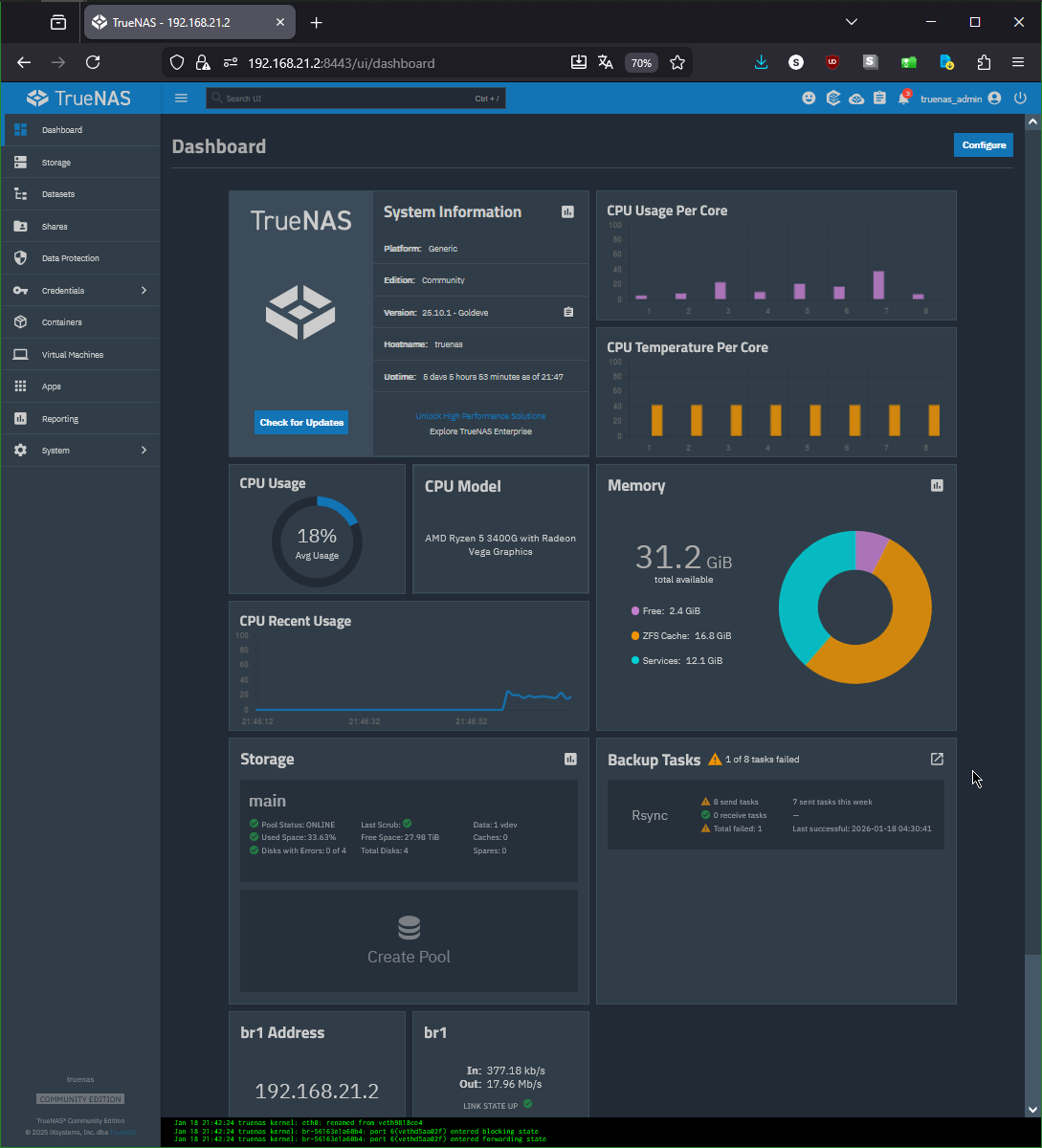Reload the page with browser refresh
The width and height of the screenshot is (1042, 1148).
93,62
